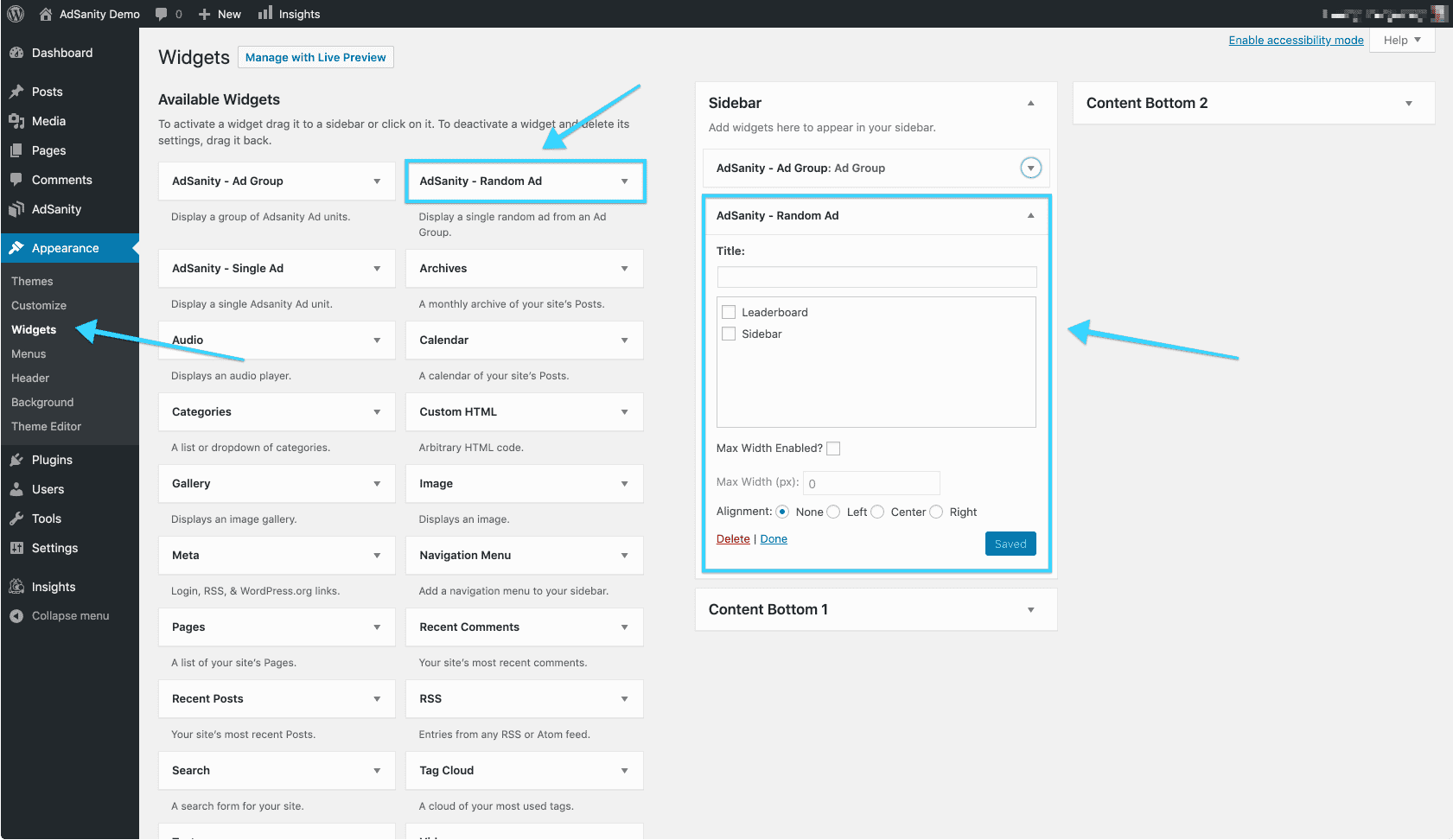This screenshot has width=1453, height=840.
Task: Click the Pages icon in sidebar
Action: (x=16, y=150)
